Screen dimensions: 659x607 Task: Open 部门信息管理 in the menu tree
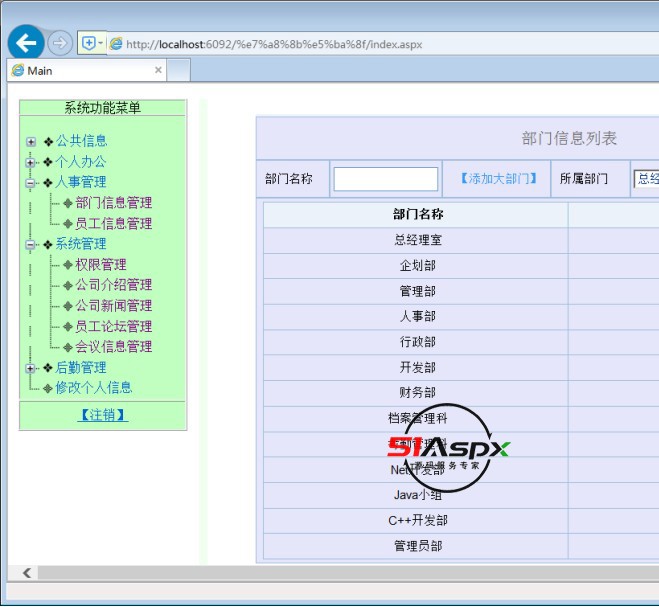coord(114,203)
